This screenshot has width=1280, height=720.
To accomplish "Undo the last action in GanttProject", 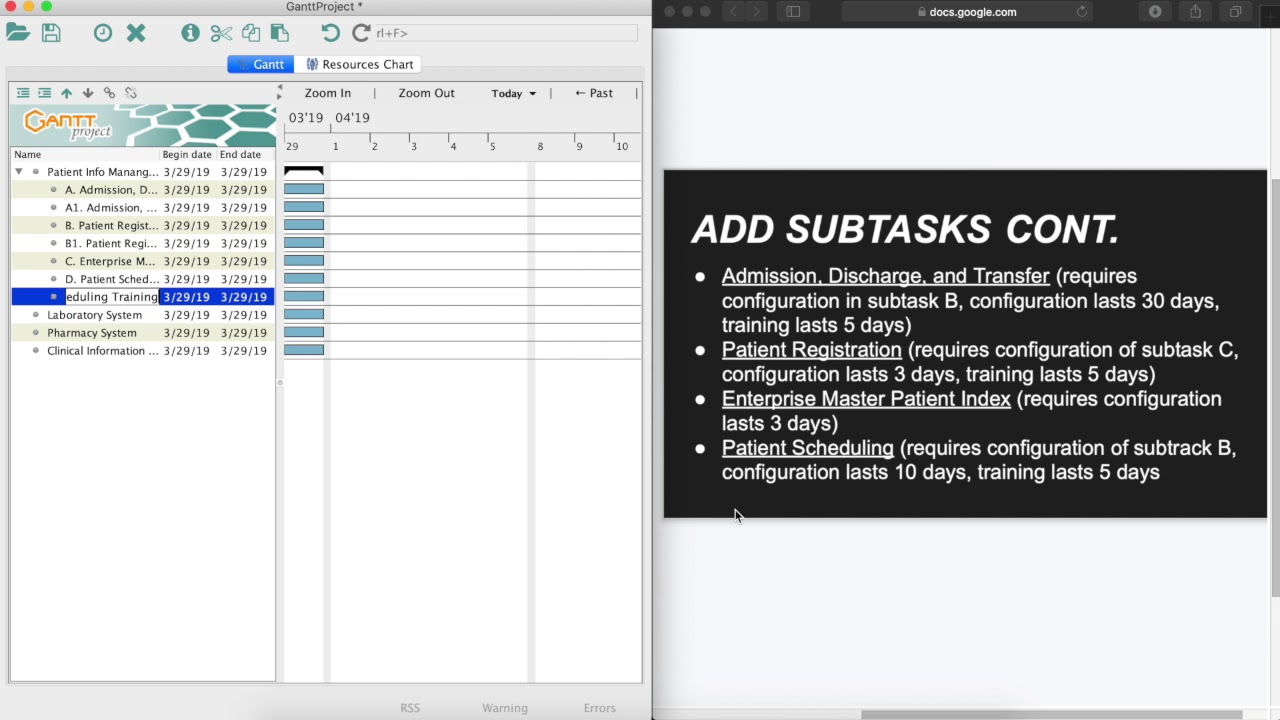I will point(331,33).
